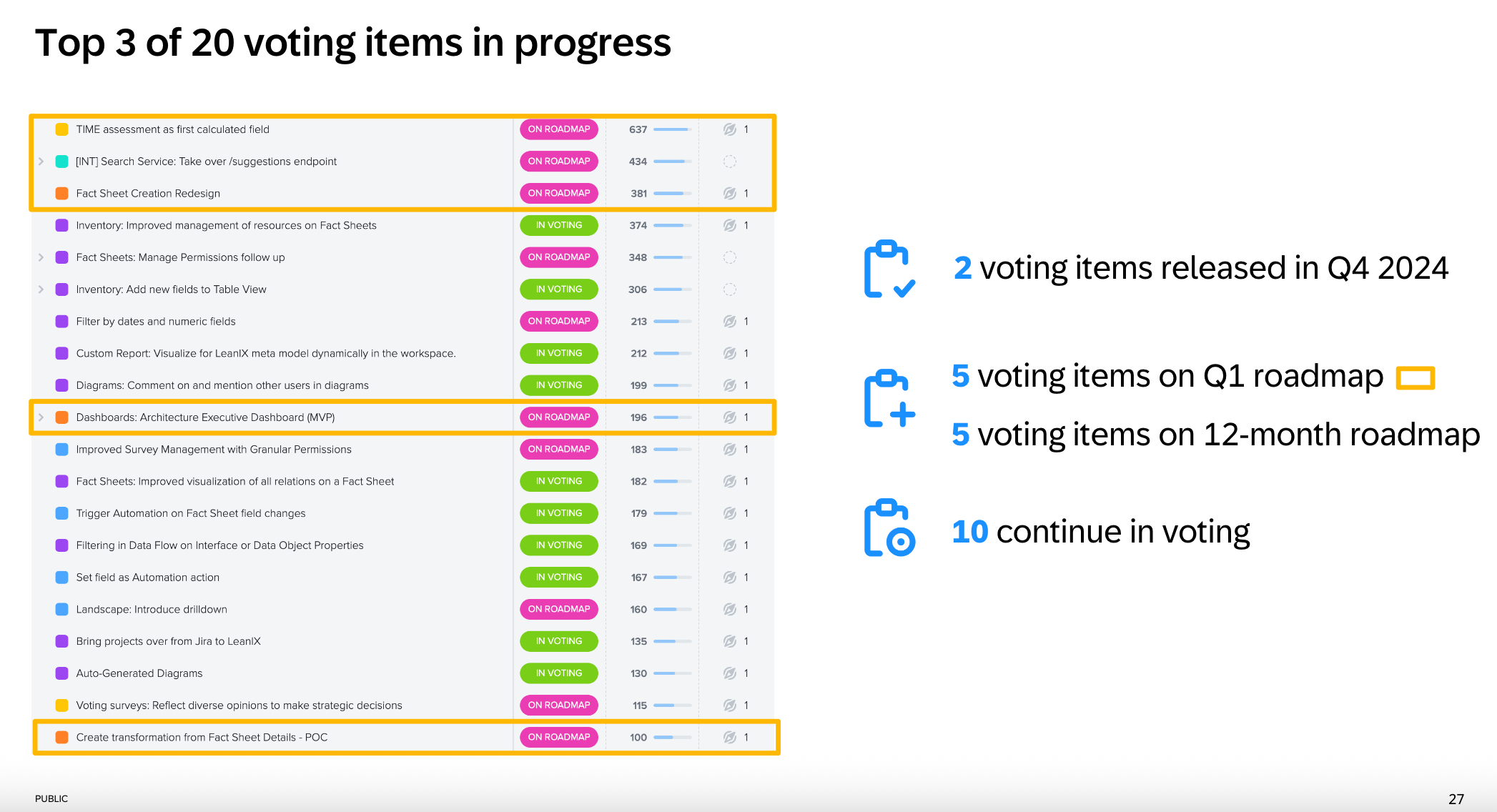Image resolution: width=1497 pixels, height=812 pixels.
Task: Click the yellow swatch beside TIME assessment
Action: tap(62, 129)
